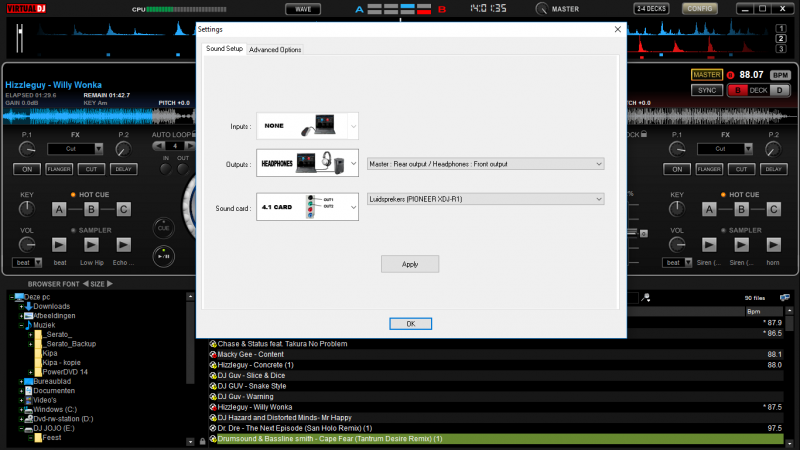Collapse the Muziek folder in tree

[21, 325]
